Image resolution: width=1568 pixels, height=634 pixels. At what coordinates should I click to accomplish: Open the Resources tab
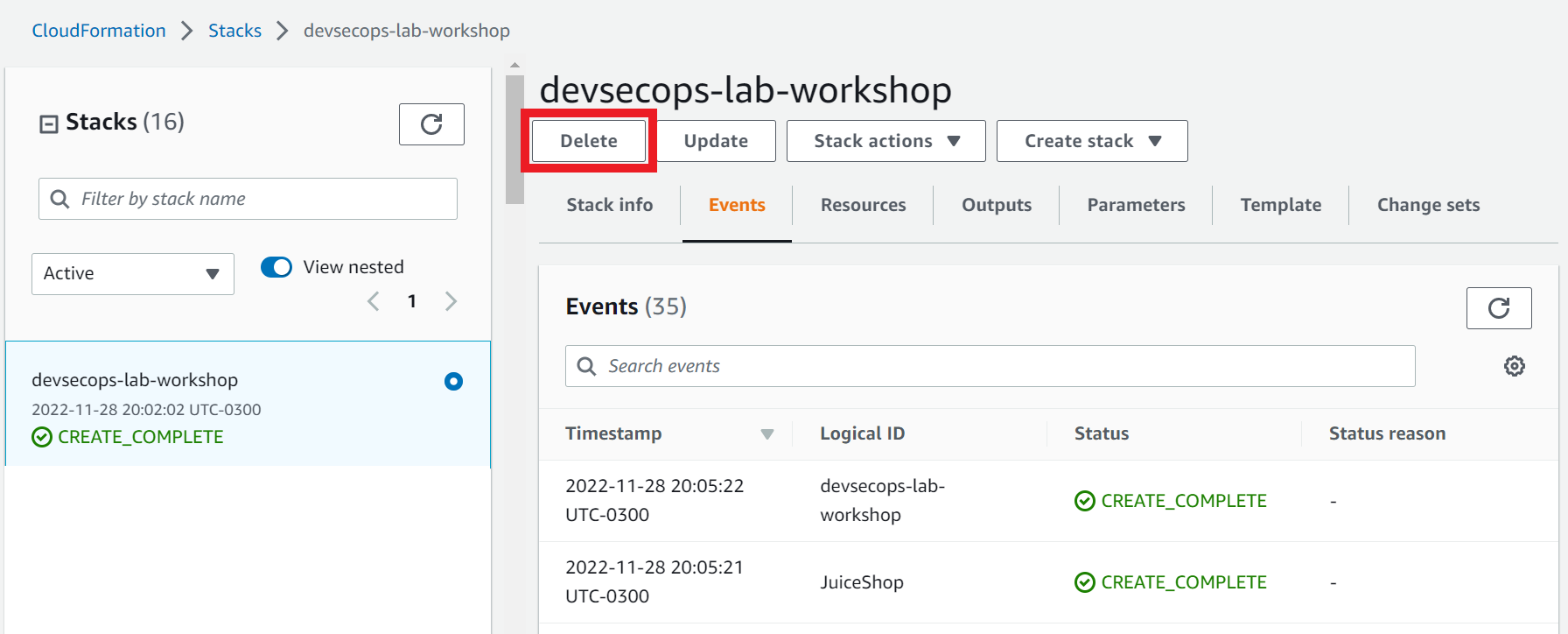pos(864,205)
